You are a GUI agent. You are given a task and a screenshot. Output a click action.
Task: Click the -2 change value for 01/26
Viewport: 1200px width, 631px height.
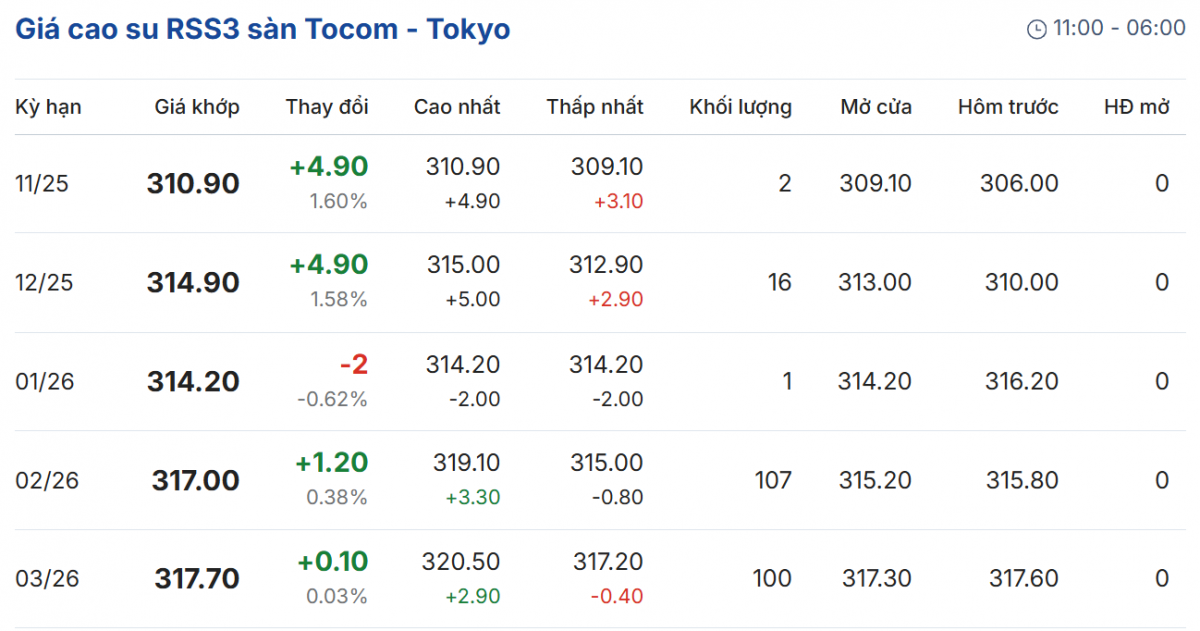[x=354, y=365]
